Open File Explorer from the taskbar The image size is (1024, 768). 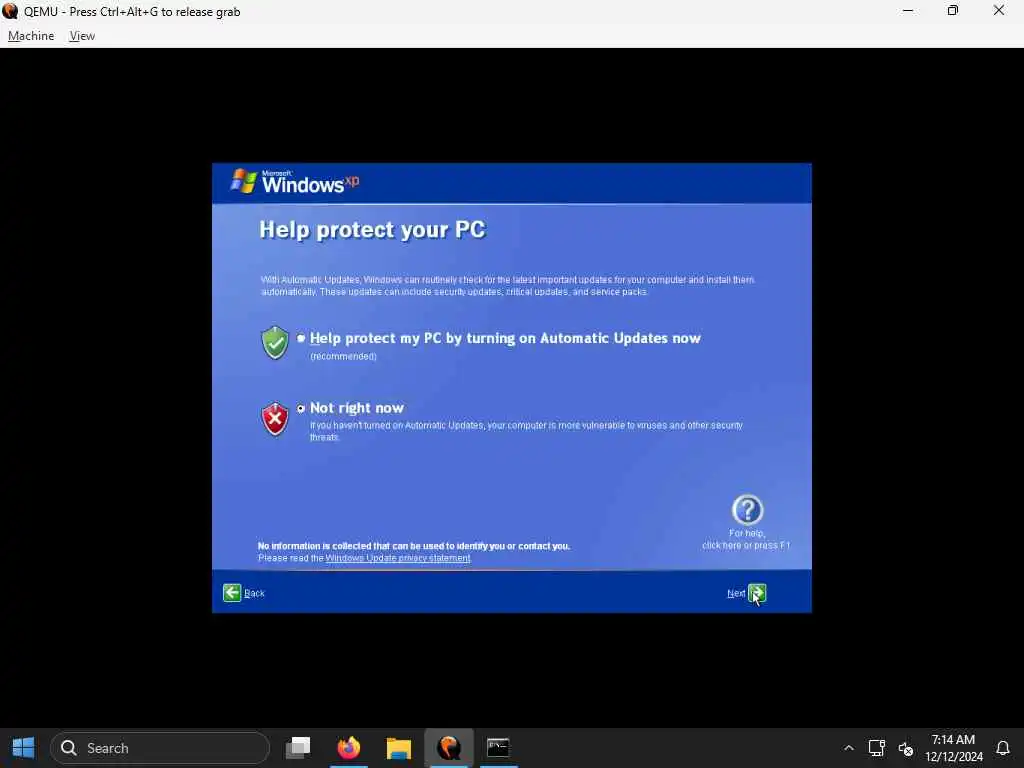coord(398,748)
